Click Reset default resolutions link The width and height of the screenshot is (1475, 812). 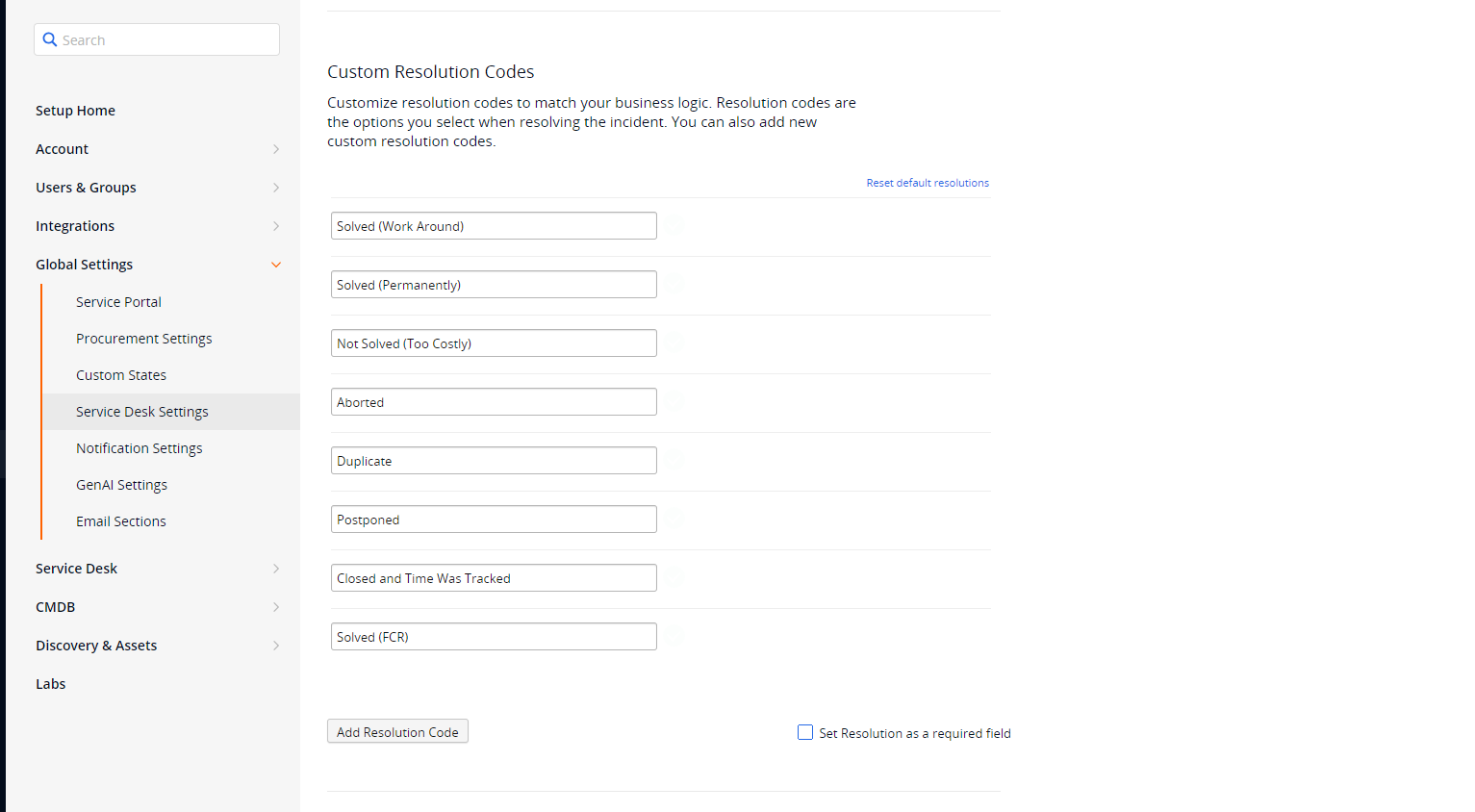(x=928, y=183)
